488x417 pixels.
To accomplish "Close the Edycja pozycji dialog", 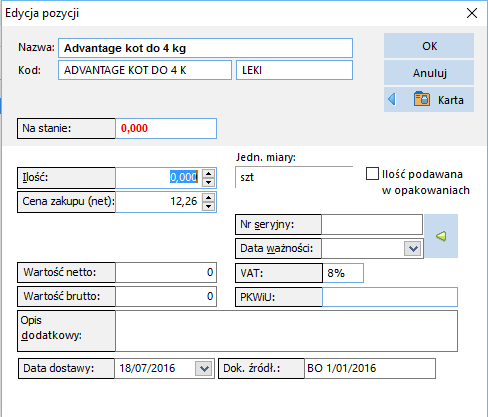I will pos(472,13).
